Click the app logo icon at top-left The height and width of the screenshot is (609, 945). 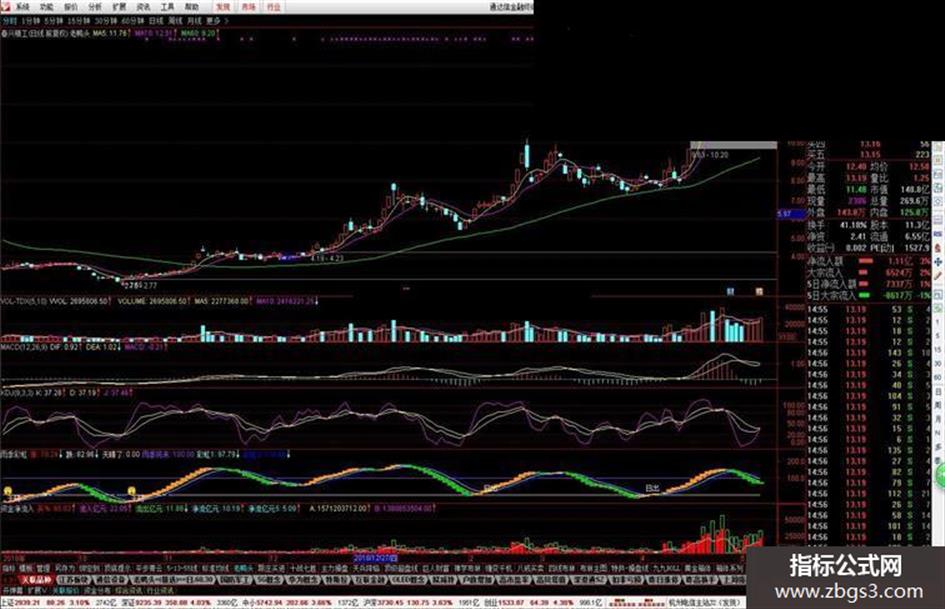[x=5, y=7]
